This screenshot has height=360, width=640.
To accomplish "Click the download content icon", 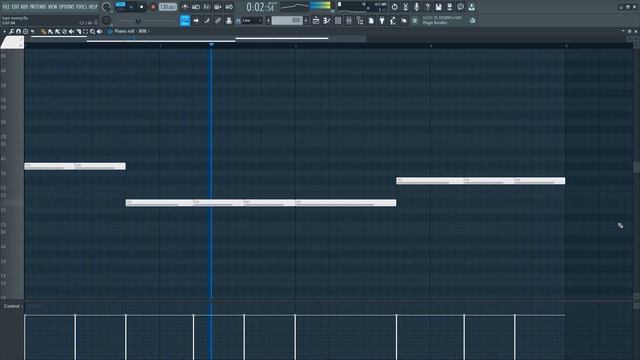I will coord(471,7).
